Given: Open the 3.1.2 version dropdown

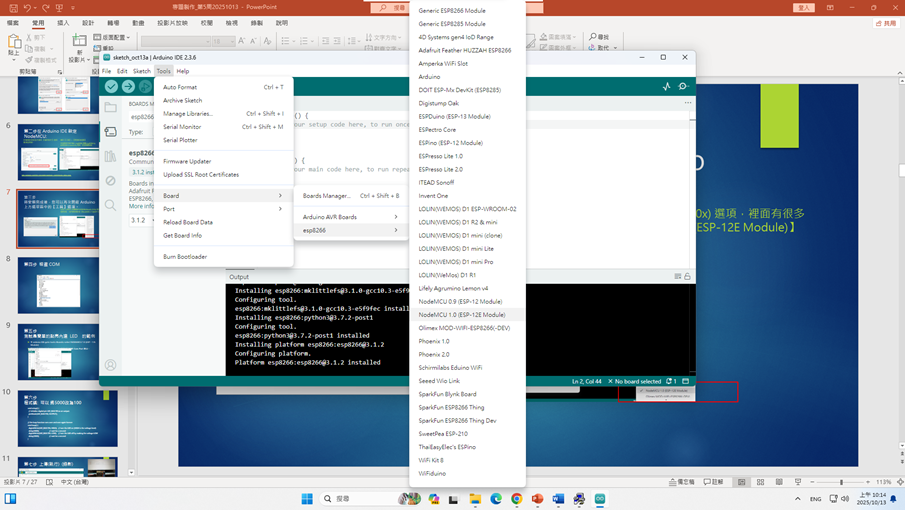Looking at the screenshot, I should (140, 220).
